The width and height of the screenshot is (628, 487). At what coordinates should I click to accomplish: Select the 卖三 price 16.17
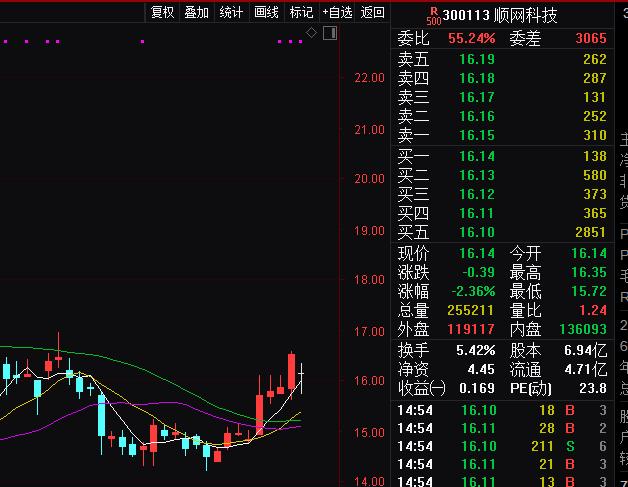tap(477, 97)
